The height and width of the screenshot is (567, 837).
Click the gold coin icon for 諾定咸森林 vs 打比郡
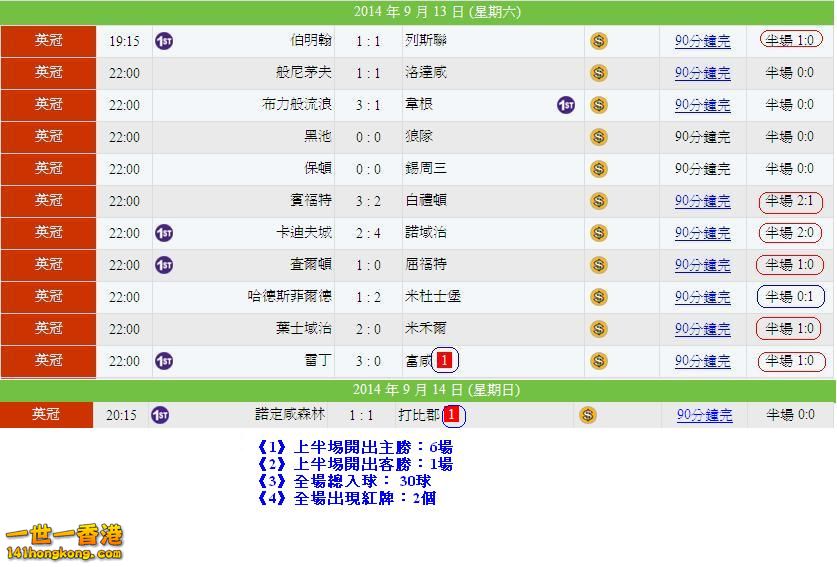coord(588,415)
